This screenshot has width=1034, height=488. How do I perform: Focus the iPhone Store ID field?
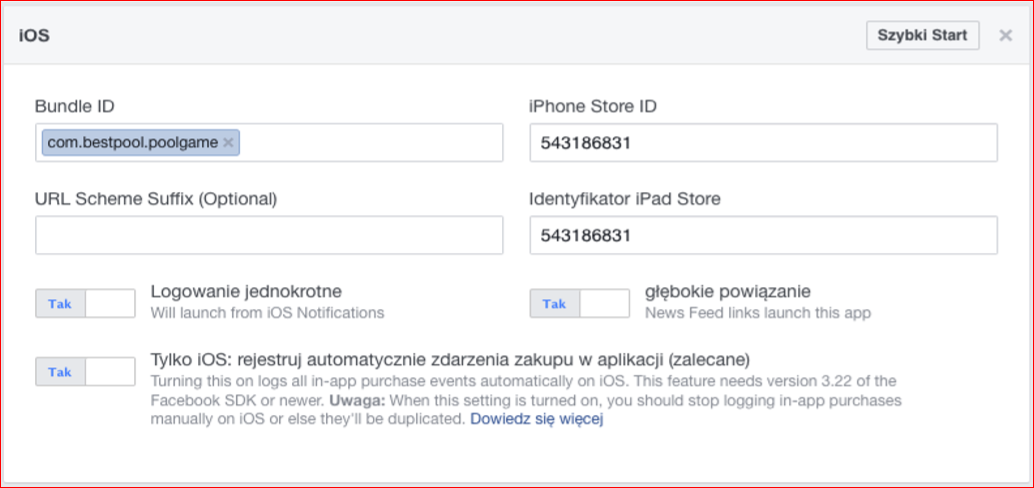[763, 143]
